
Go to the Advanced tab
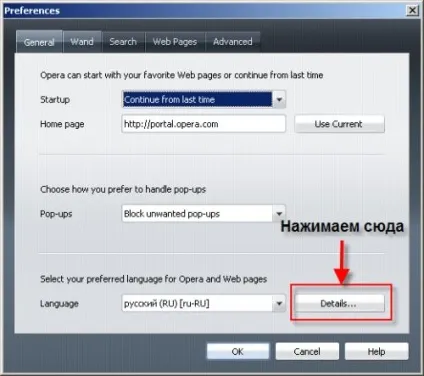(233, 42)
